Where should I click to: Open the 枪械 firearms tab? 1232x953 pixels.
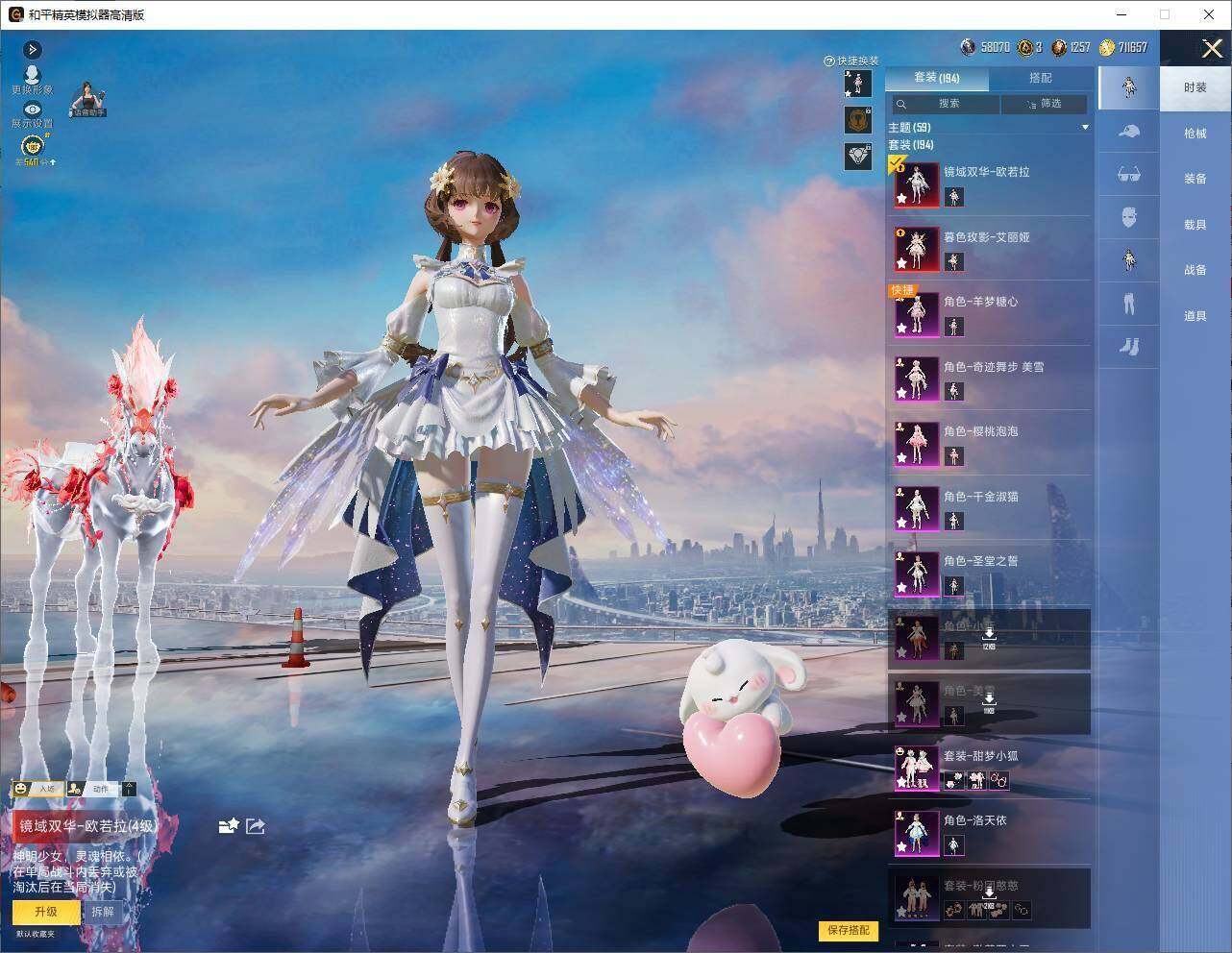[x=1195, y=134]
